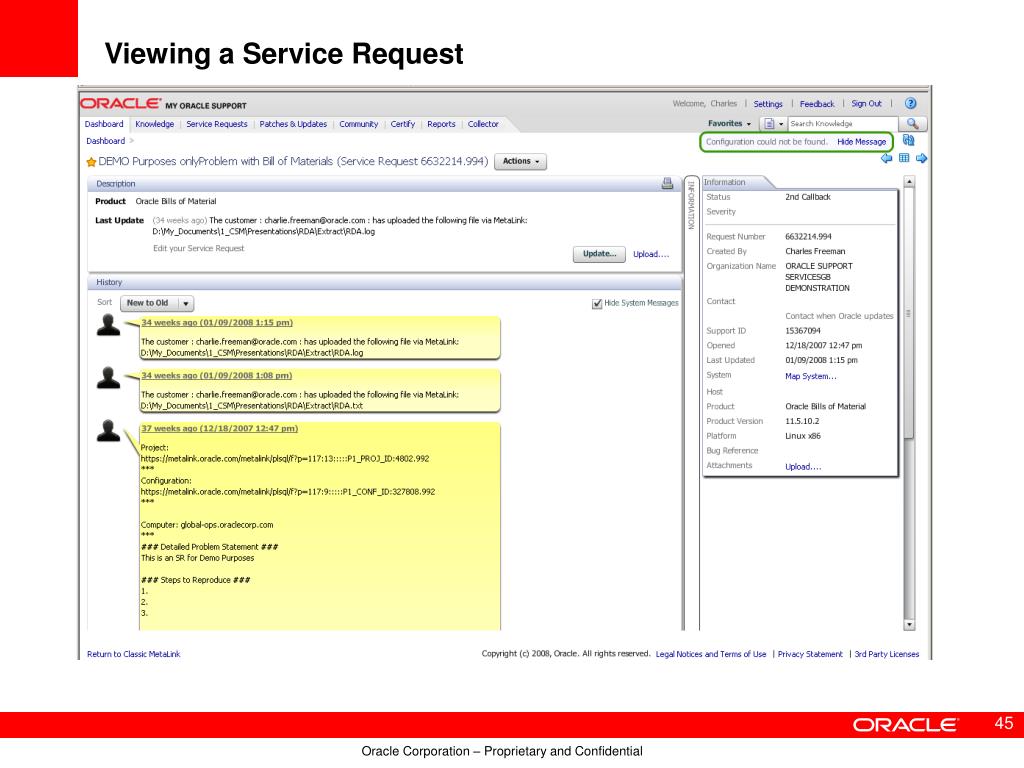
Task: Click the Hide Message link
Action: click(x=861, y=142)
